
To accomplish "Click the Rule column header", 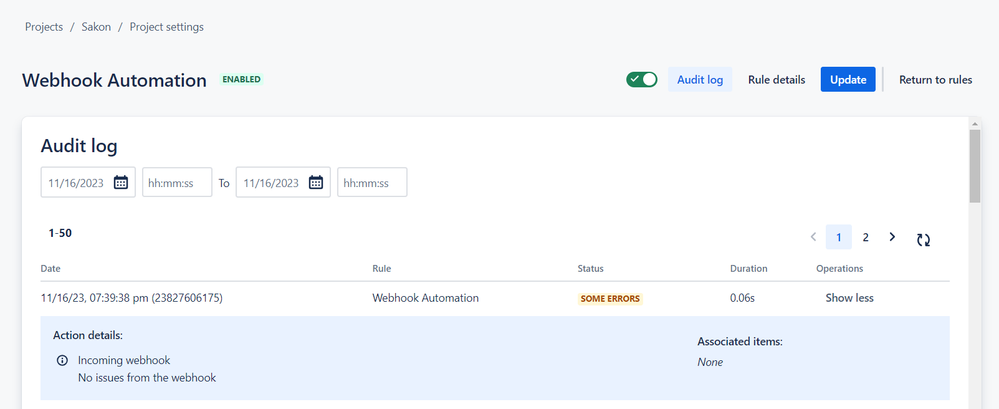I will pos(382,269).
